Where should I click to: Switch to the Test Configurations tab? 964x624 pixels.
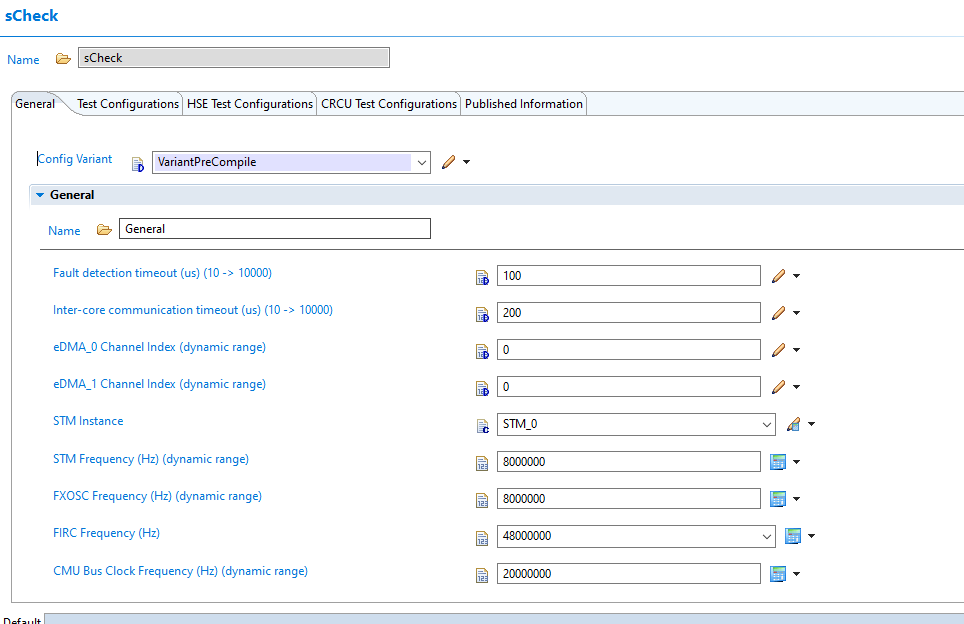(128, 104)
